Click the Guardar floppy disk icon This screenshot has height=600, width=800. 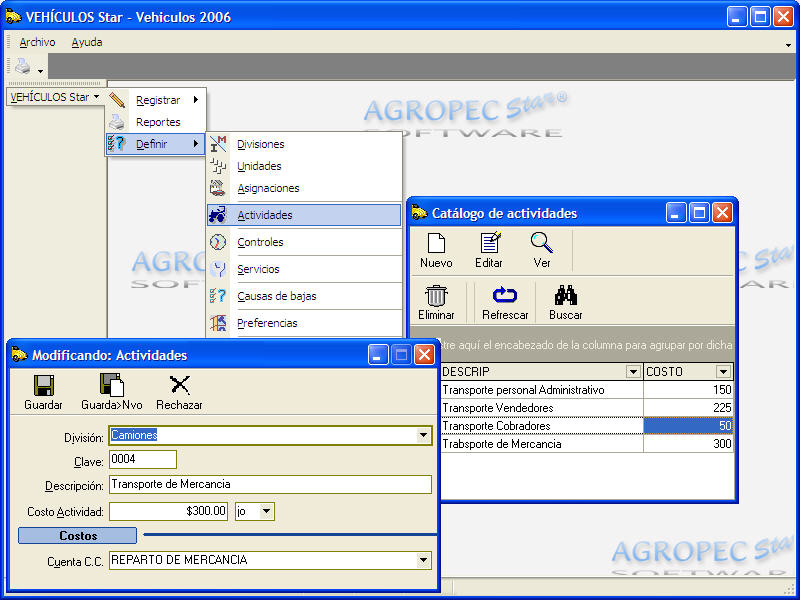tap(43, 386)
